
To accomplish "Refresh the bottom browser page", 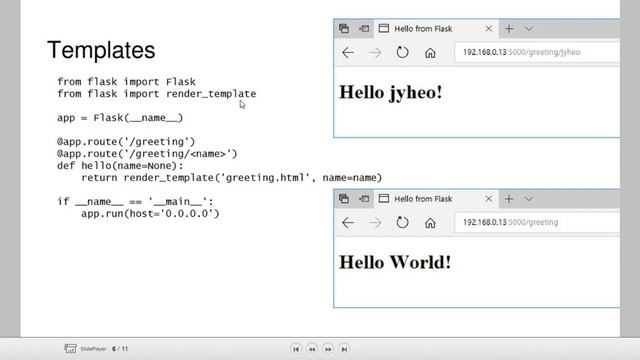I will tap(402, 222).
